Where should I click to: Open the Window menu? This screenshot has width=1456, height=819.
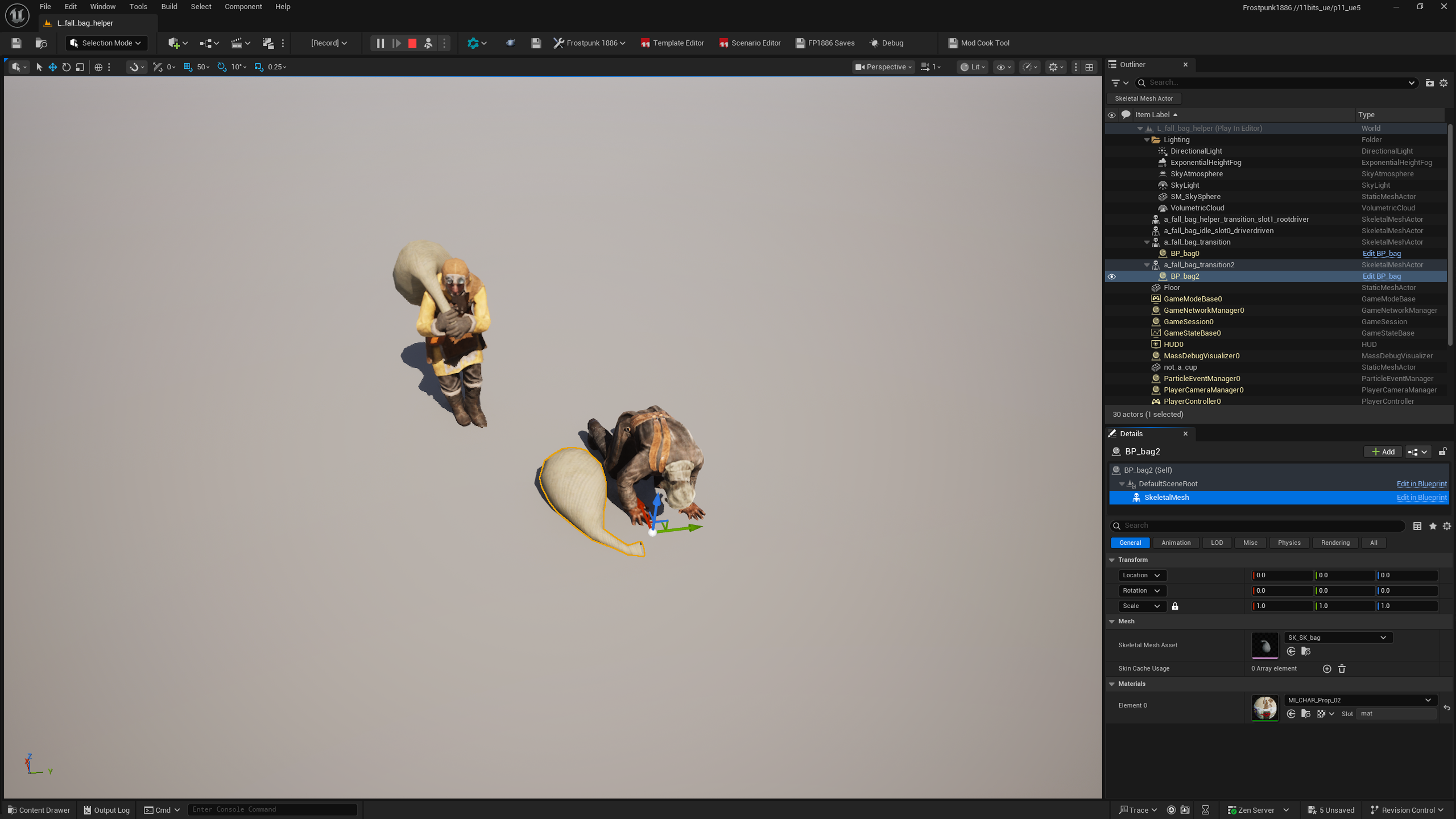click(x=103, y=7)
